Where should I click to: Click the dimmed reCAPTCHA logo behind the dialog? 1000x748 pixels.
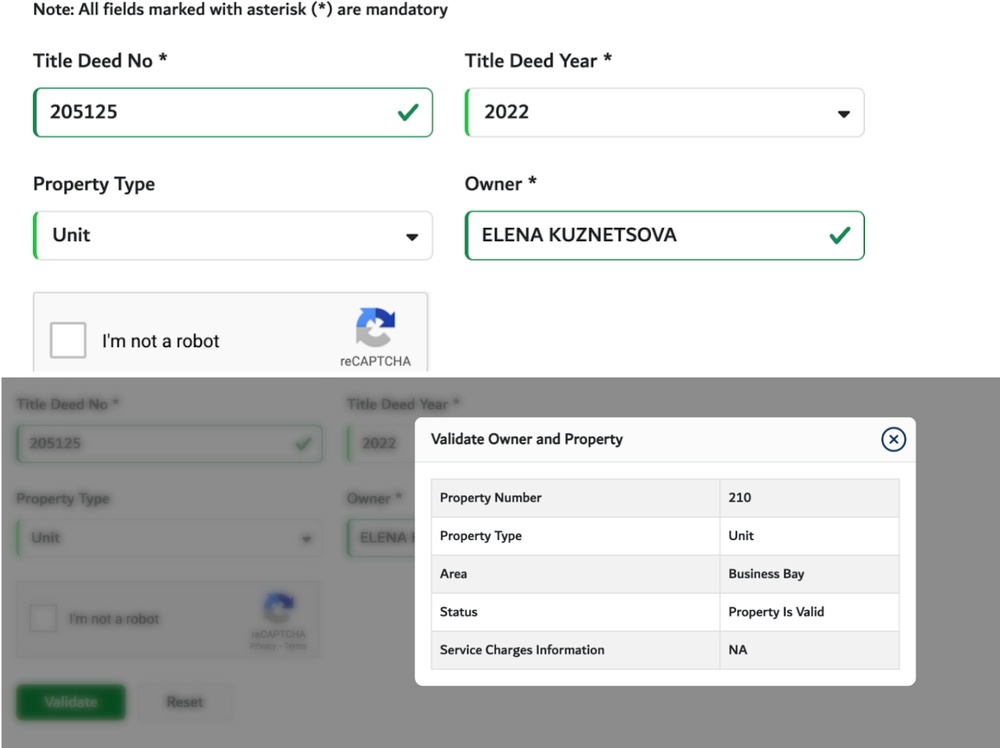(x=279, y=608)
